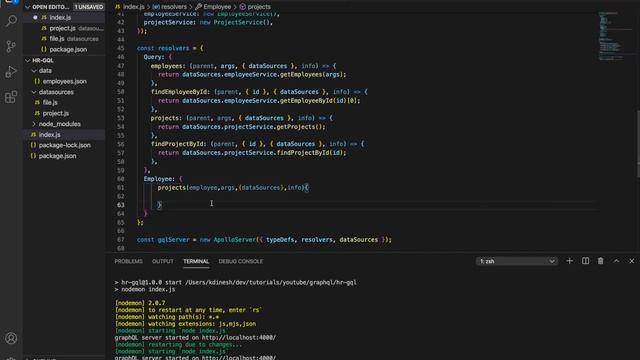
Task: Click 'nodemon index.js' in terminal
Action: [x=148, y=289]
